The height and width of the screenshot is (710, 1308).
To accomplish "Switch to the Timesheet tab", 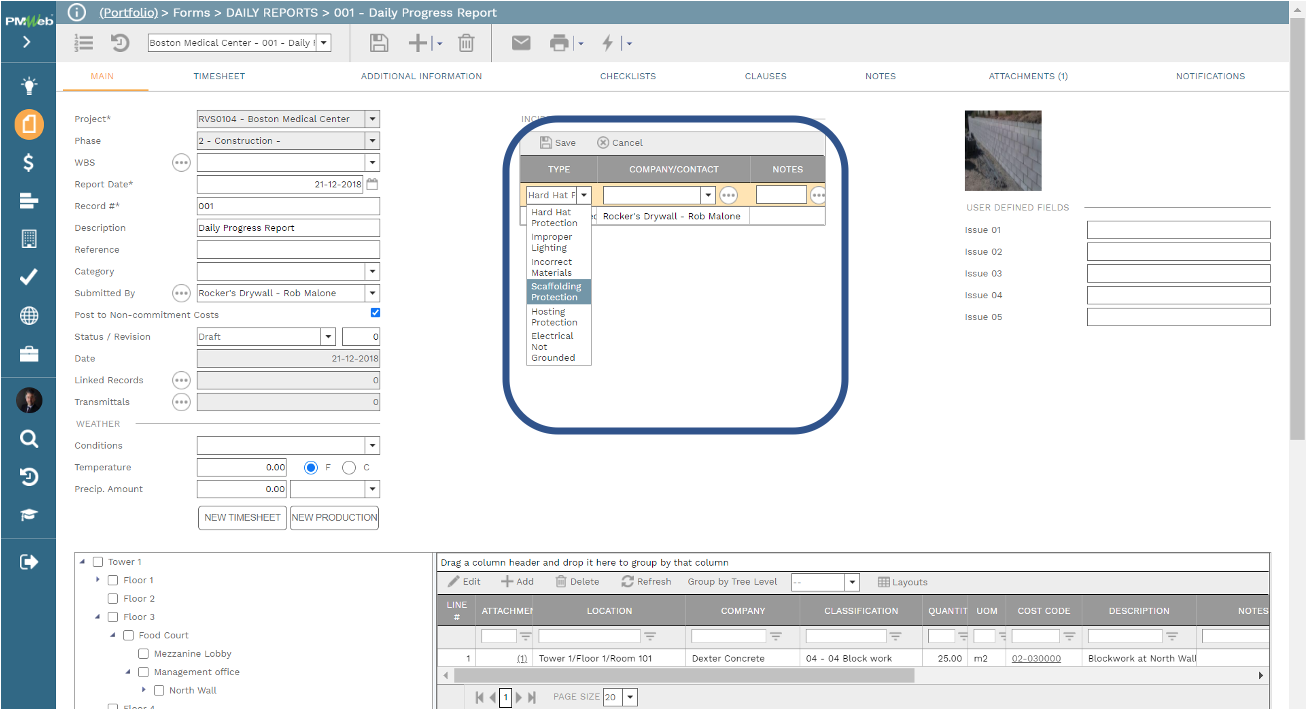I will point(219,76).
